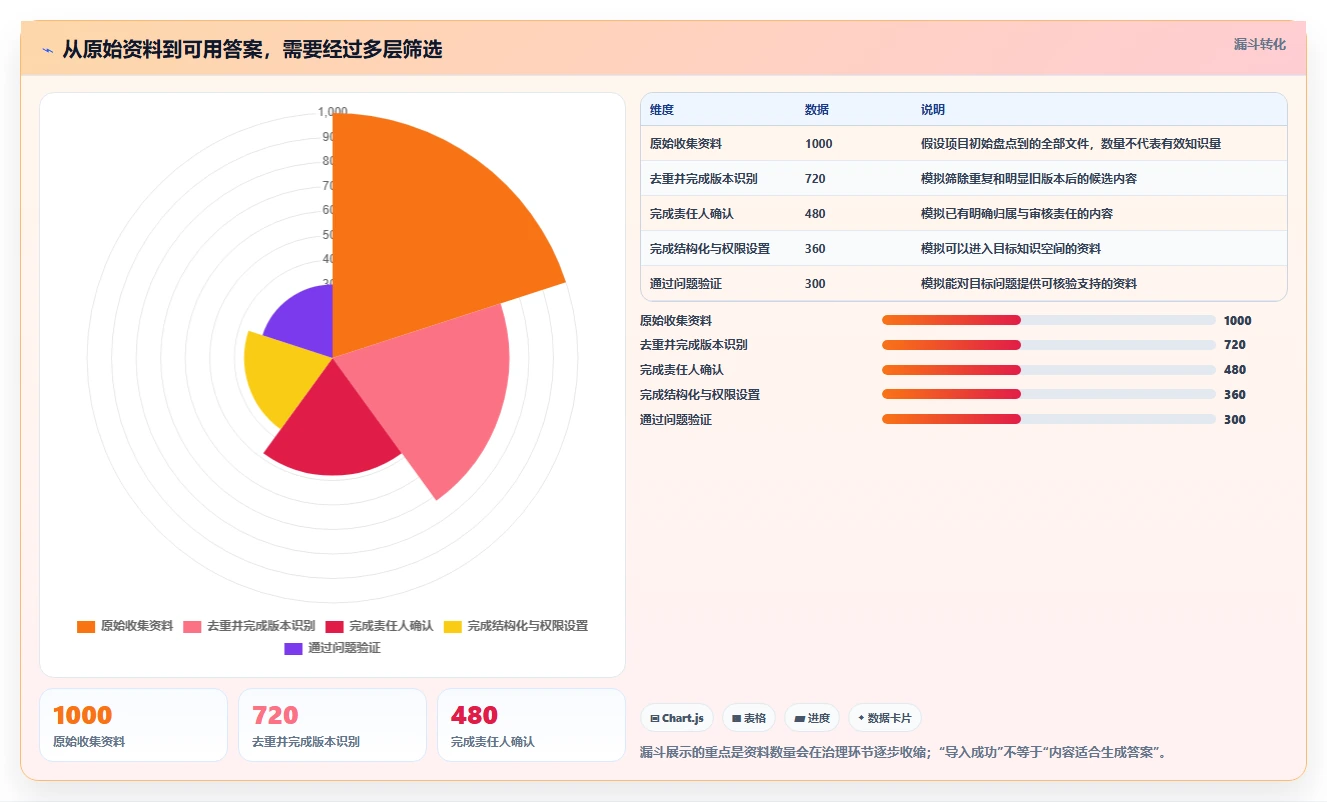This screenshot has height=802, width=1327.
Task: Toggle the purple 通过问题验证 legend item
Action: coord(332,648)
